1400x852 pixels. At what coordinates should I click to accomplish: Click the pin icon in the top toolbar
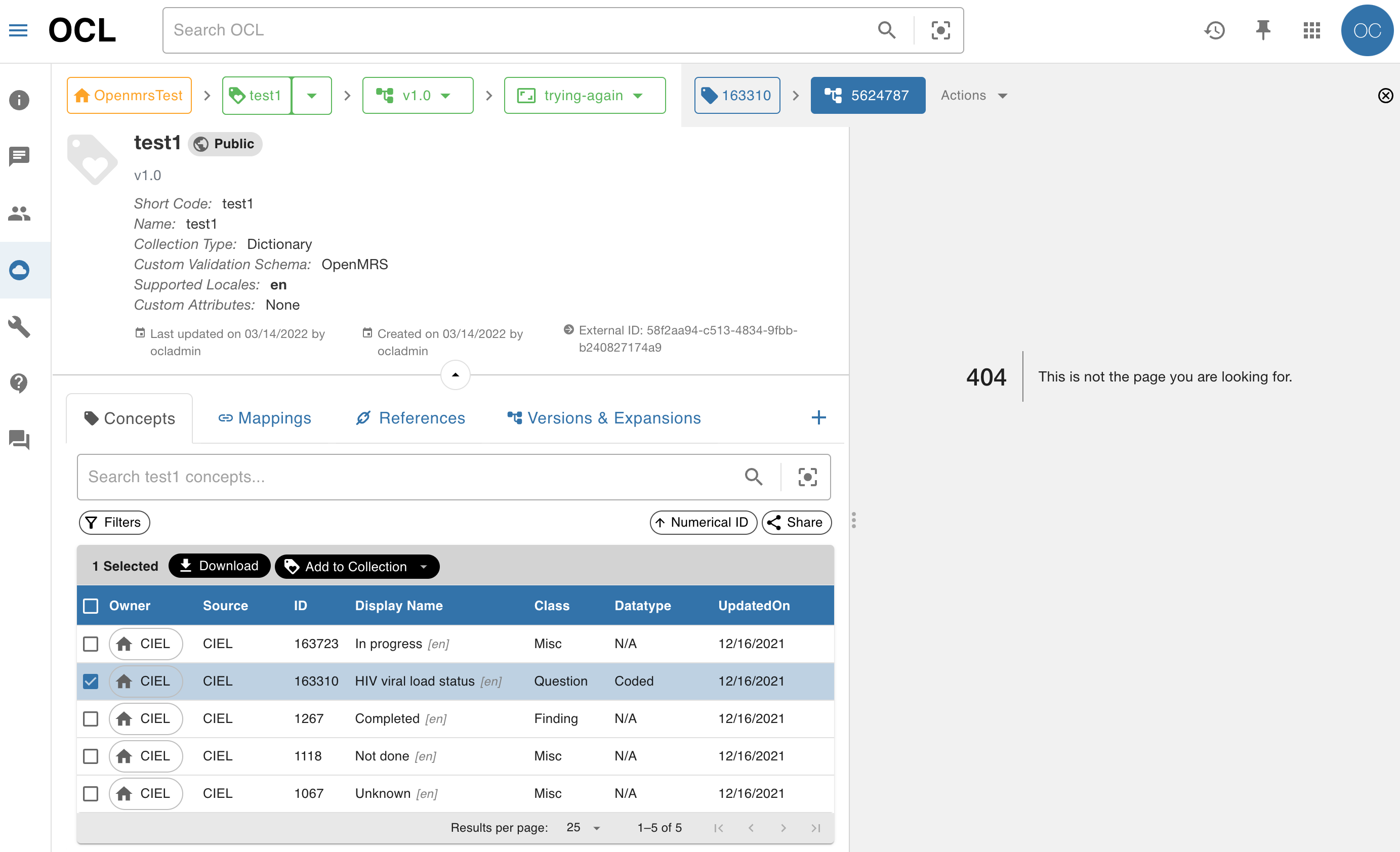coord(1262,30)
